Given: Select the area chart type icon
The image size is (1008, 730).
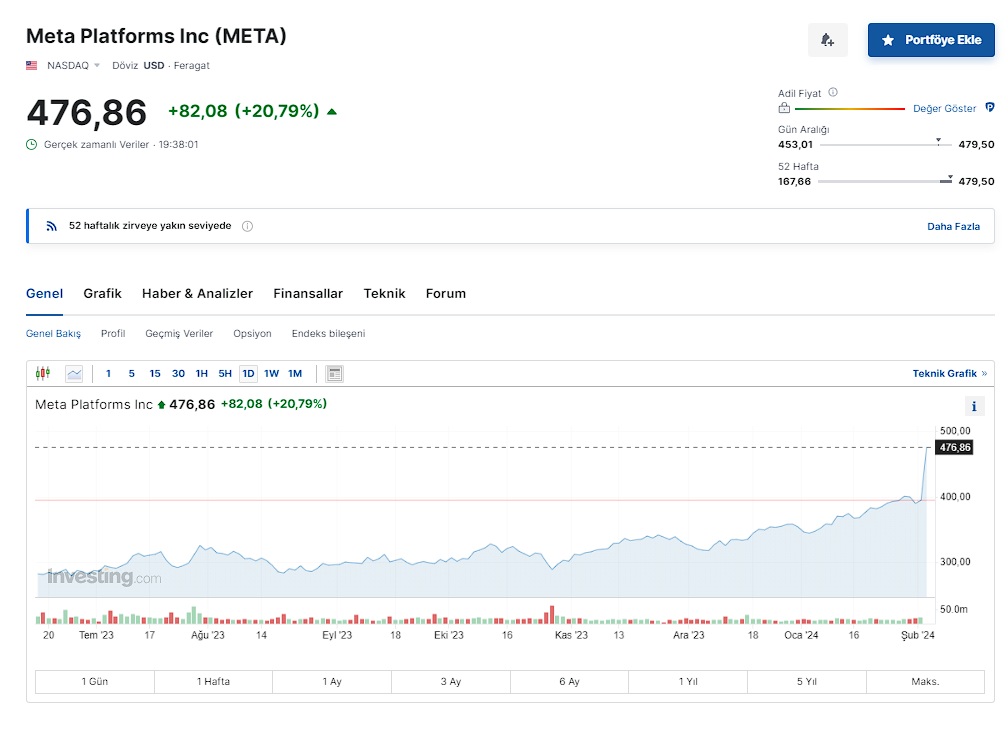Looking at the screenshot, I should tap(74, 374).
